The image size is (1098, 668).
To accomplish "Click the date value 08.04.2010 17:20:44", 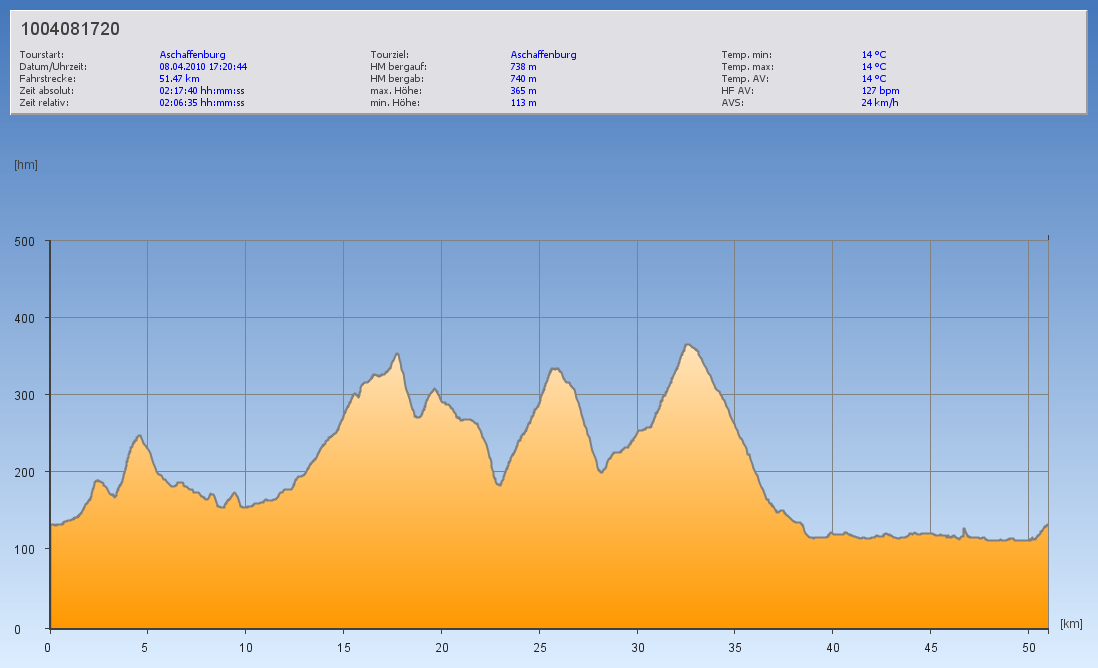I will tap(203, 67).
